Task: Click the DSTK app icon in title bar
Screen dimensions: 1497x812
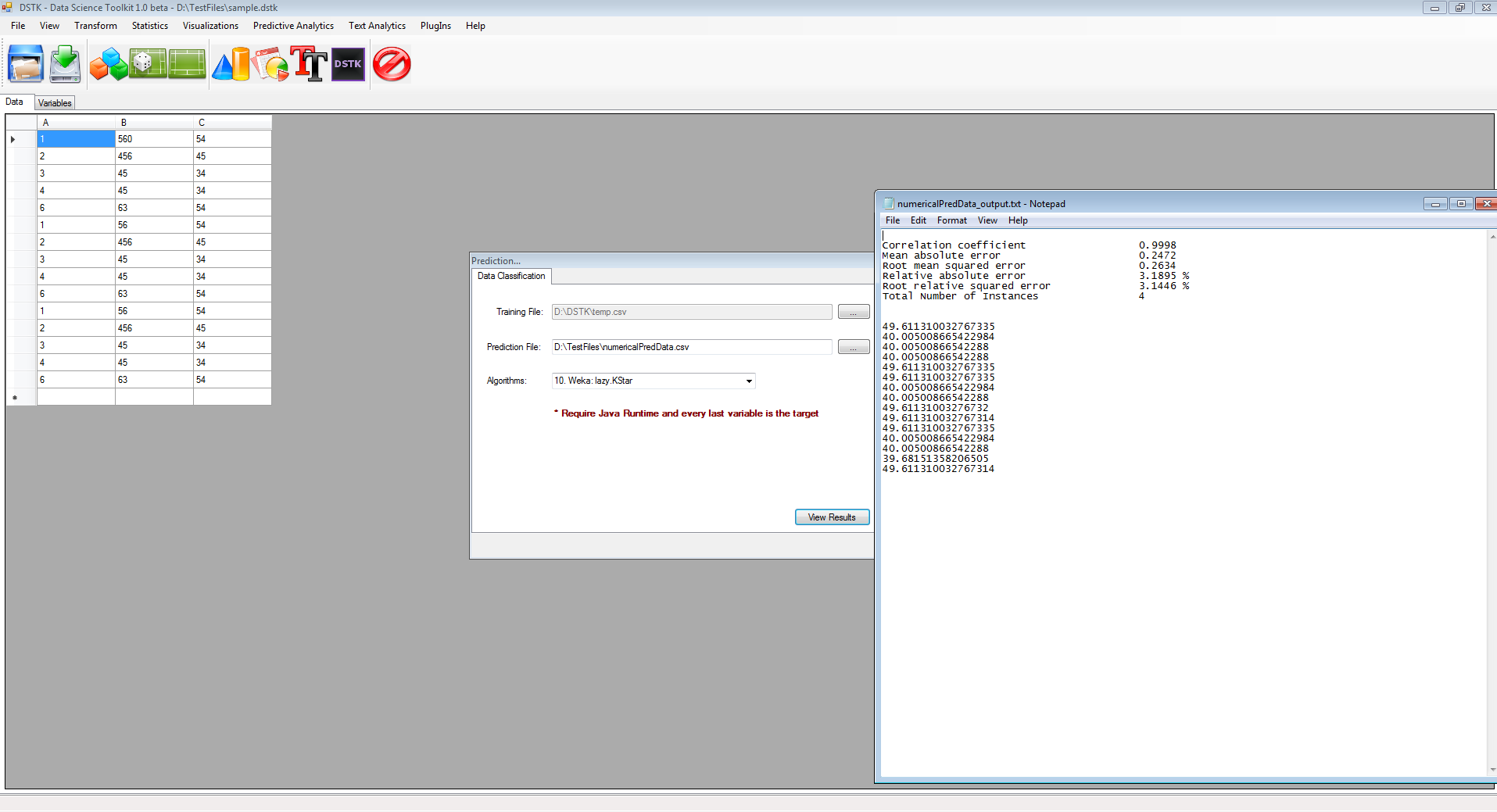Action: [x=8, y=7]
